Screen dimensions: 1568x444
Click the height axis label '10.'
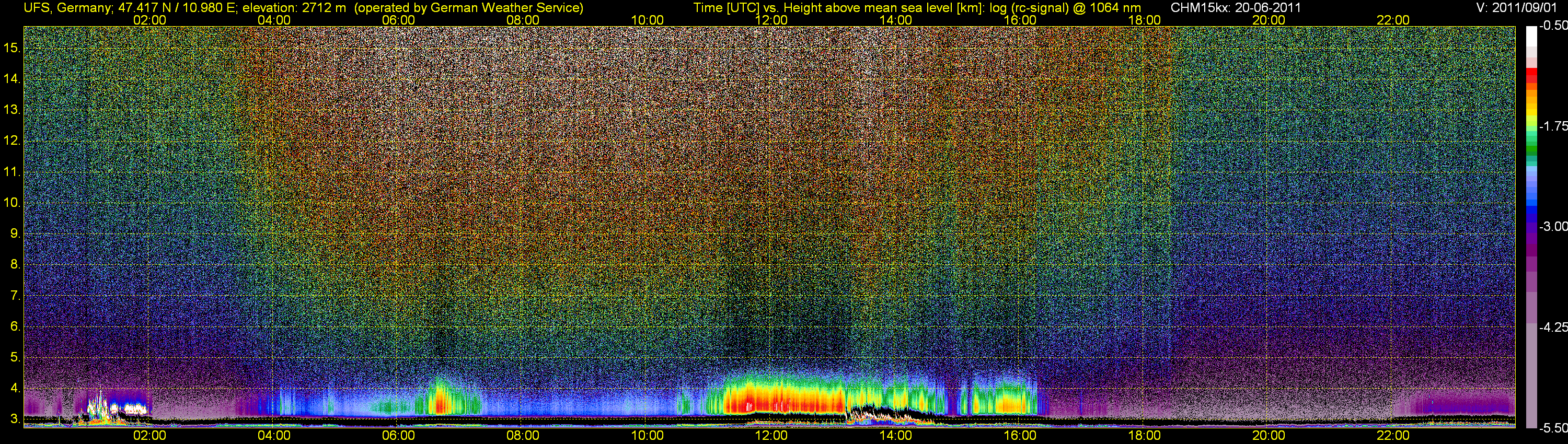tap(12, 203)
